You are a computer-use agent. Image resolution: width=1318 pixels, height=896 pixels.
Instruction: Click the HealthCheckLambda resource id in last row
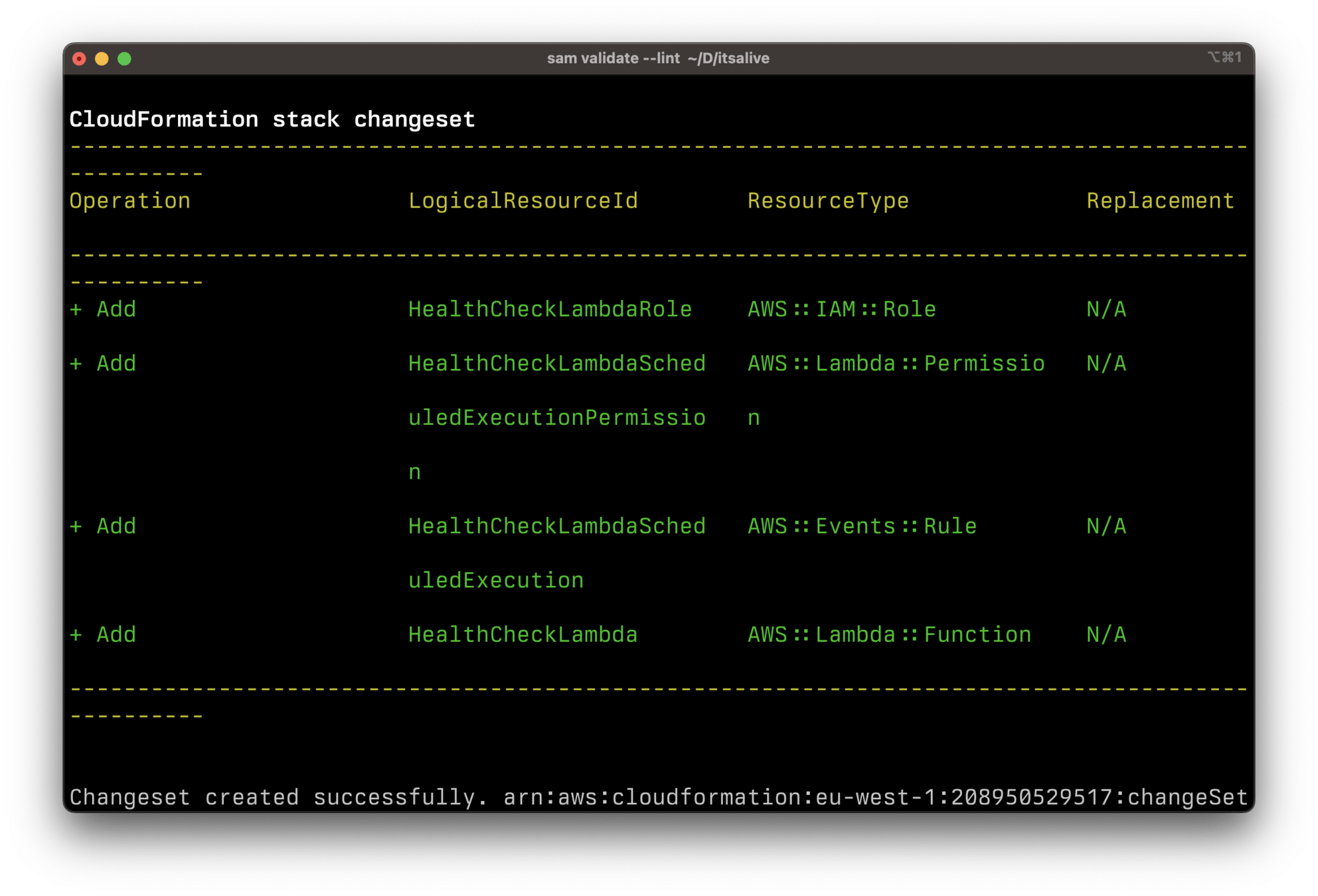pos(523,635)
